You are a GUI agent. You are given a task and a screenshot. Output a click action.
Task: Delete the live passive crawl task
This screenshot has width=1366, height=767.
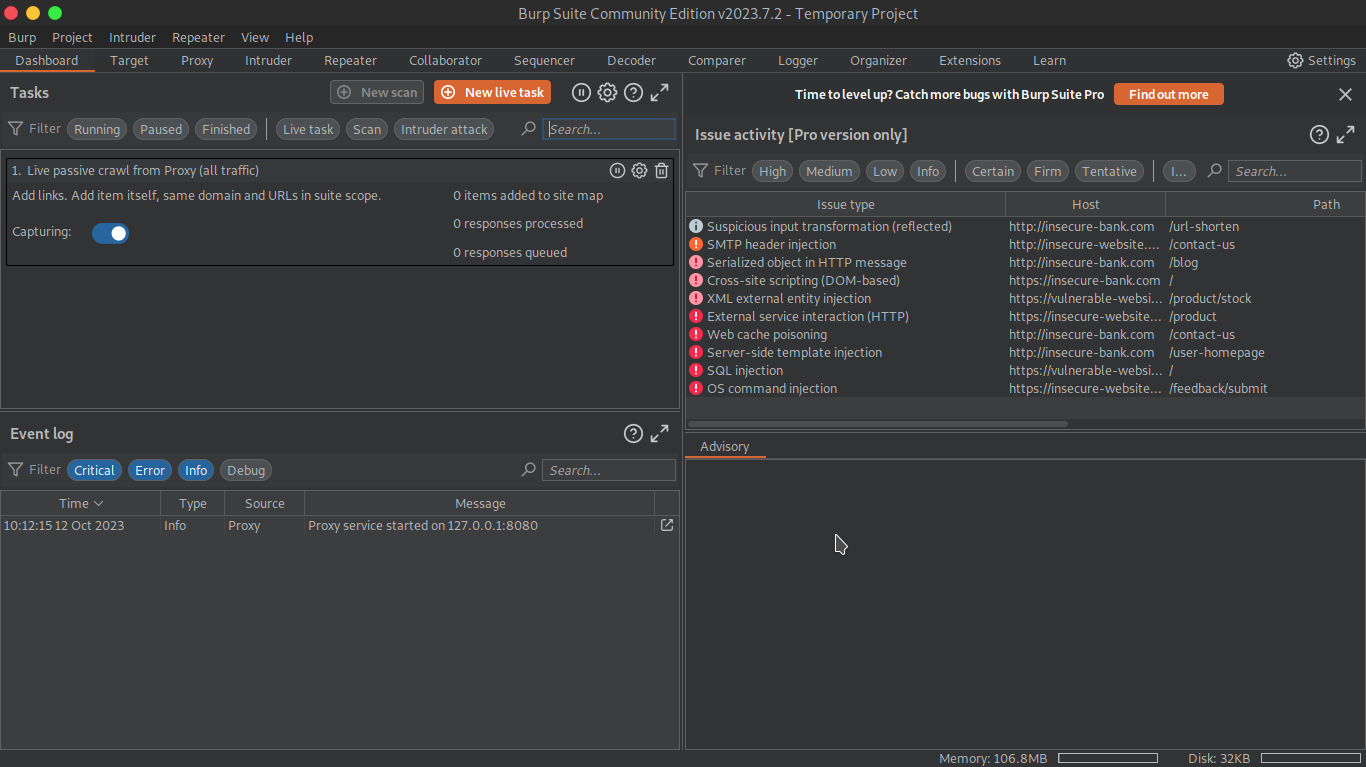[x=661, y=171]
